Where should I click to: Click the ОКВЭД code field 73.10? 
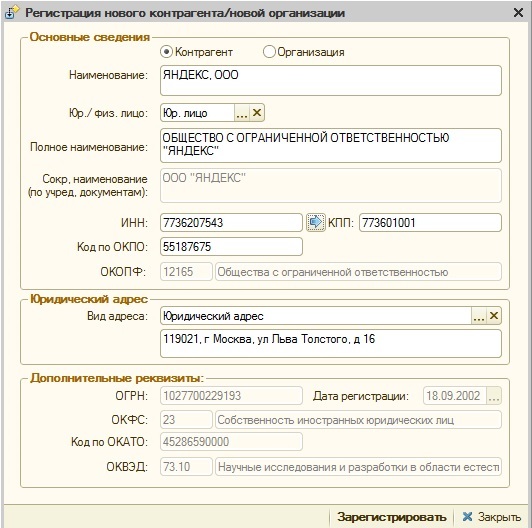coord(186,467)
